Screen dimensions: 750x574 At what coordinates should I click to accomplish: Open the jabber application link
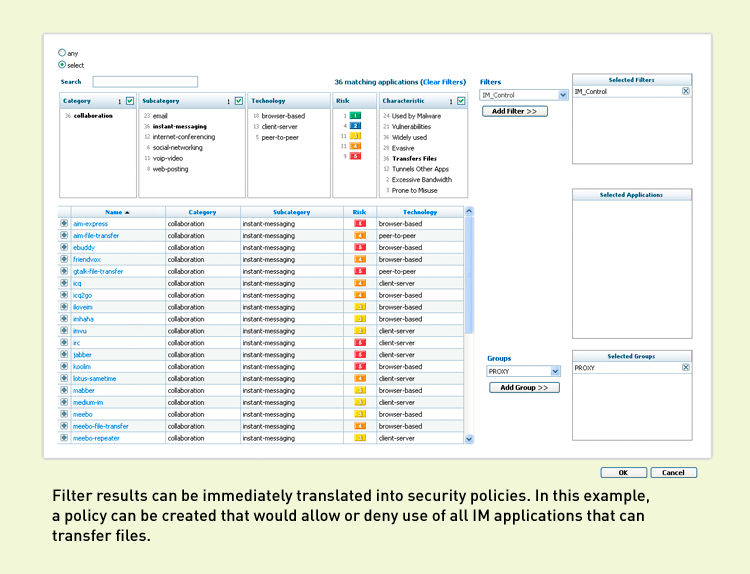(x=82, y=355)
